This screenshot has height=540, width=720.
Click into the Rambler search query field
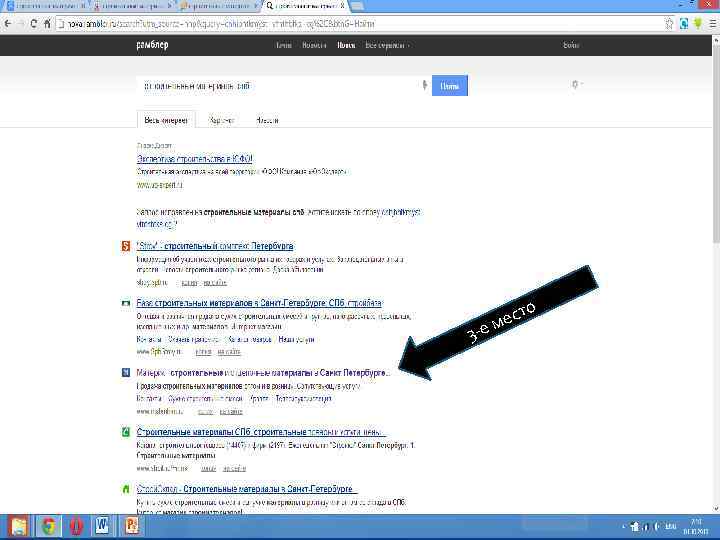[279, 86]
